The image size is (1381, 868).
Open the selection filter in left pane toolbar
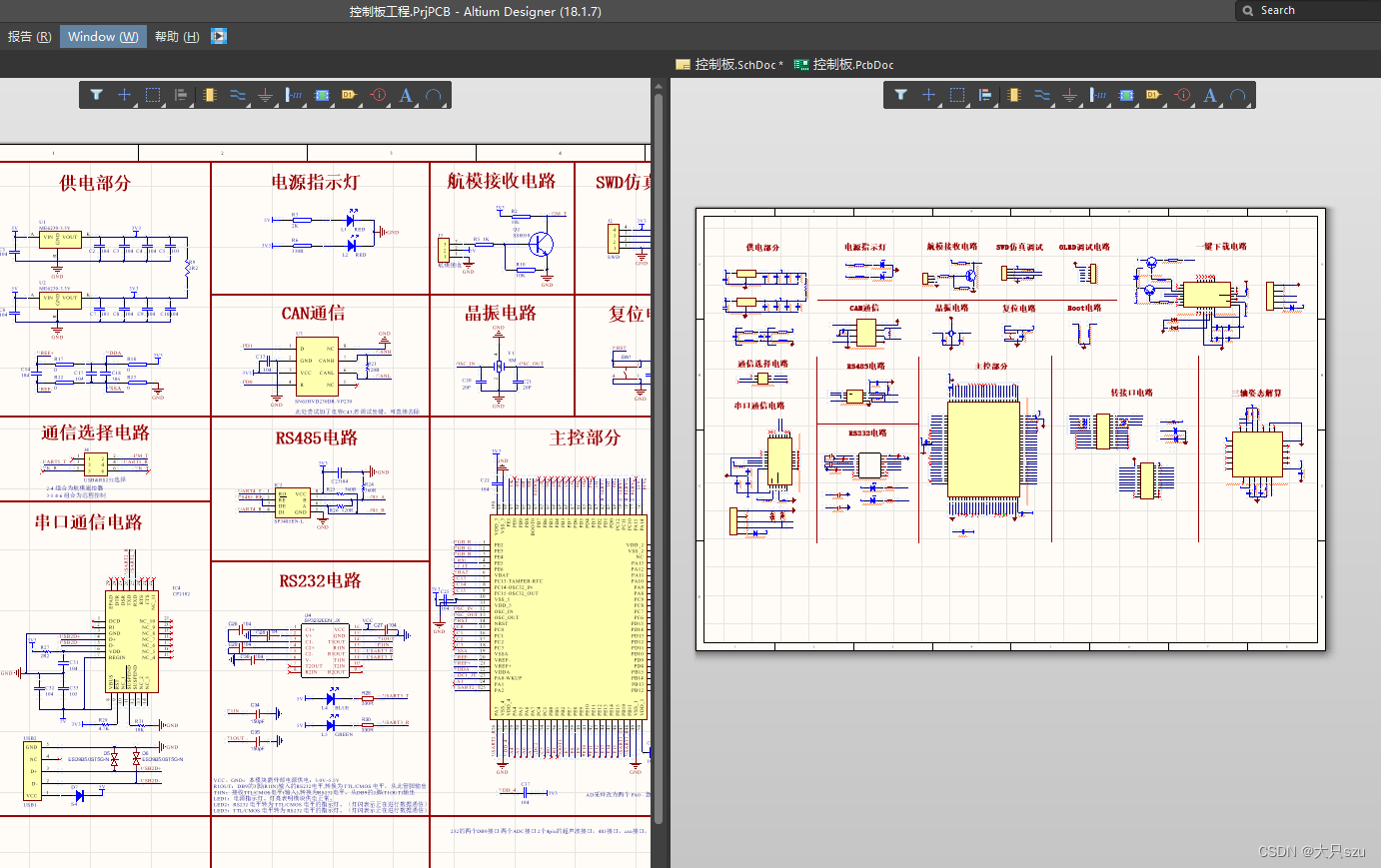coord(97,95)
